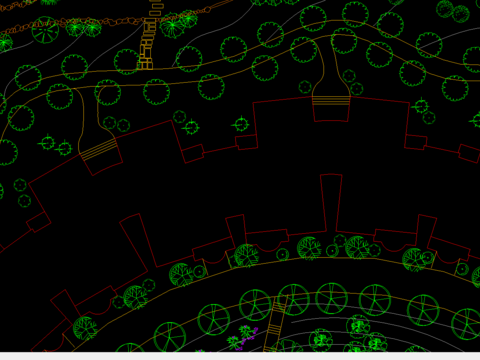Select the yellow ladder-like steps crossing curved paths
Image resolution: width=480 pixels, height=360 pixels.
tap(276, 323)
